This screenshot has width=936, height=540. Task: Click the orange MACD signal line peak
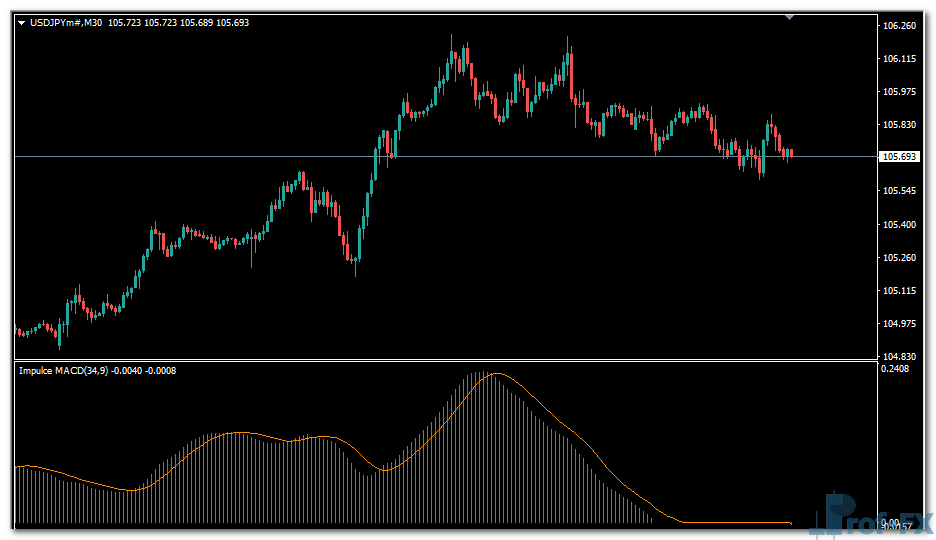pos(497,374)
